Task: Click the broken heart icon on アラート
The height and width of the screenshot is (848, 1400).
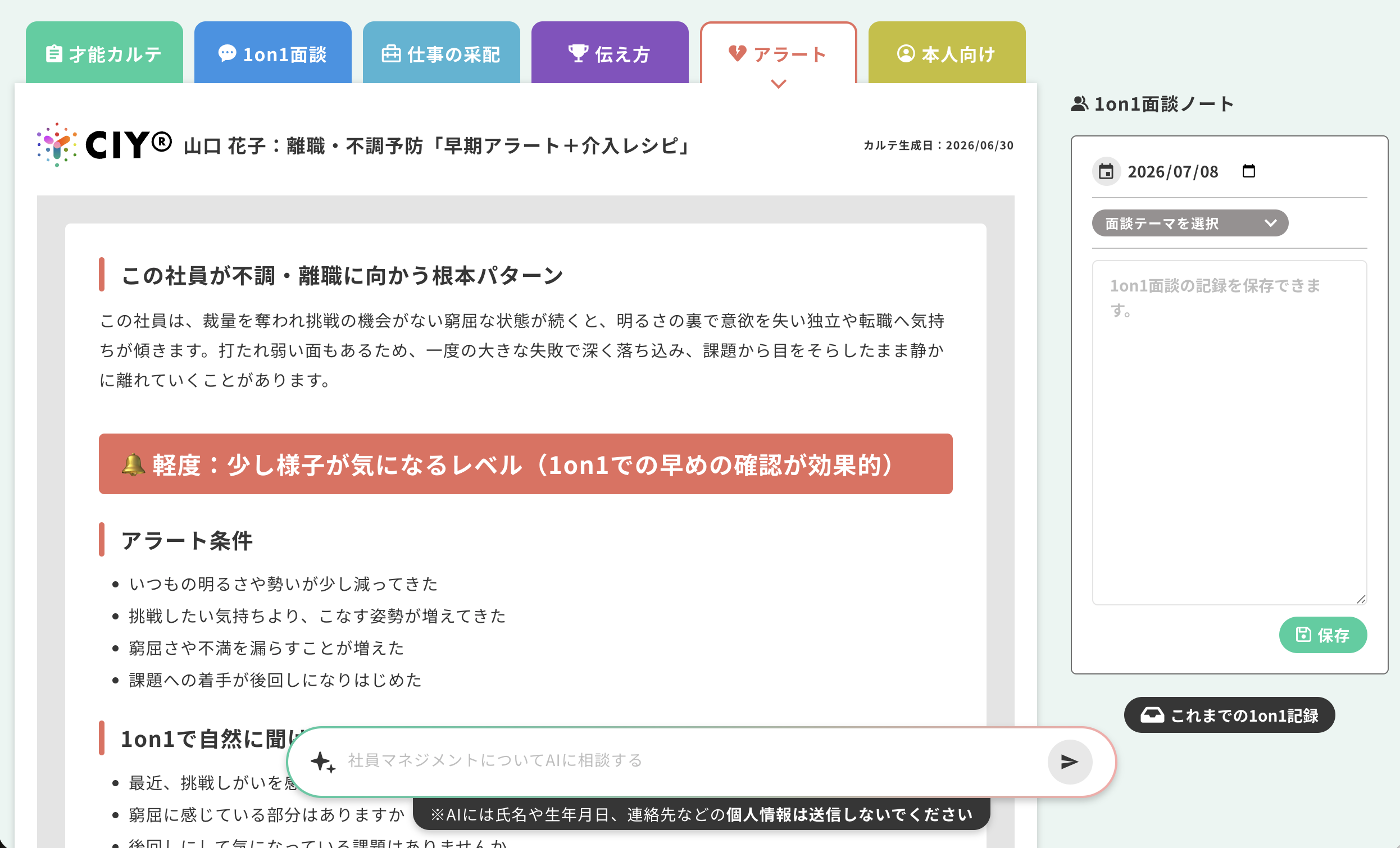Action: click(737, 53)
